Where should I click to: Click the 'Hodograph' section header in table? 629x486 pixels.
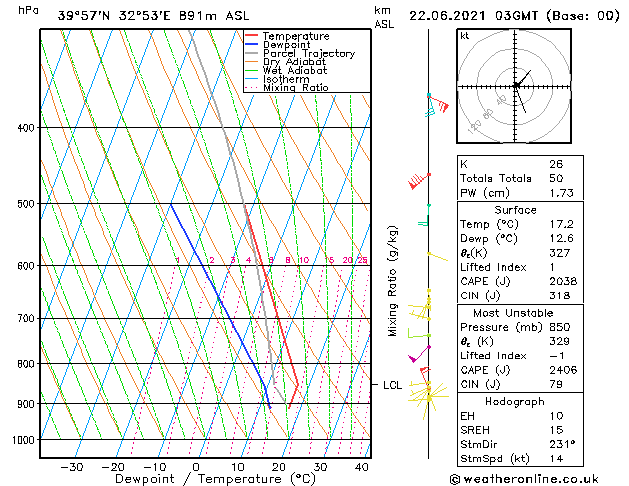pos(515,401)
